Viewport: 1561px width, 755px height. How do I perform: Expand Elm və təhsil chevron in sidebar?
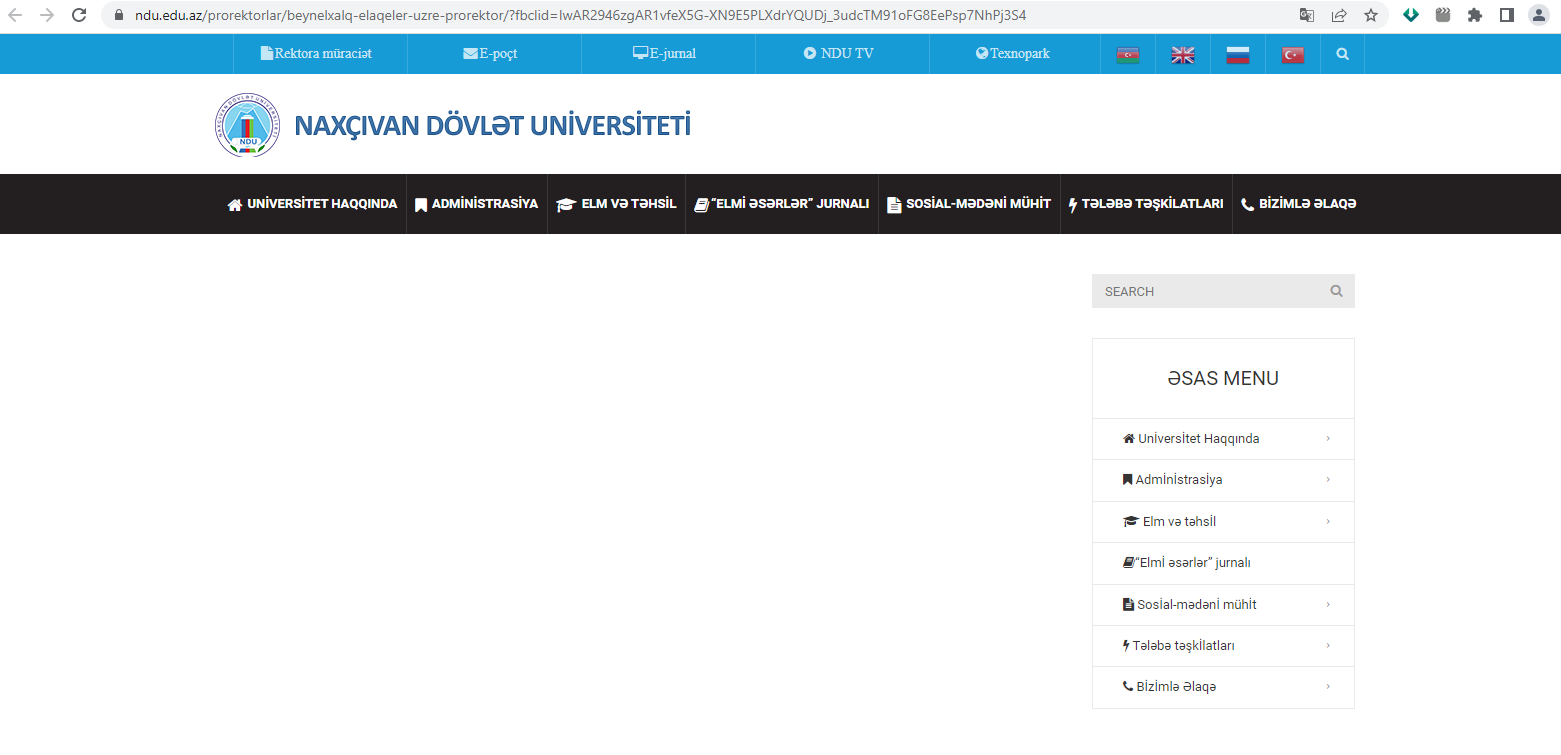pos(1328,522)
